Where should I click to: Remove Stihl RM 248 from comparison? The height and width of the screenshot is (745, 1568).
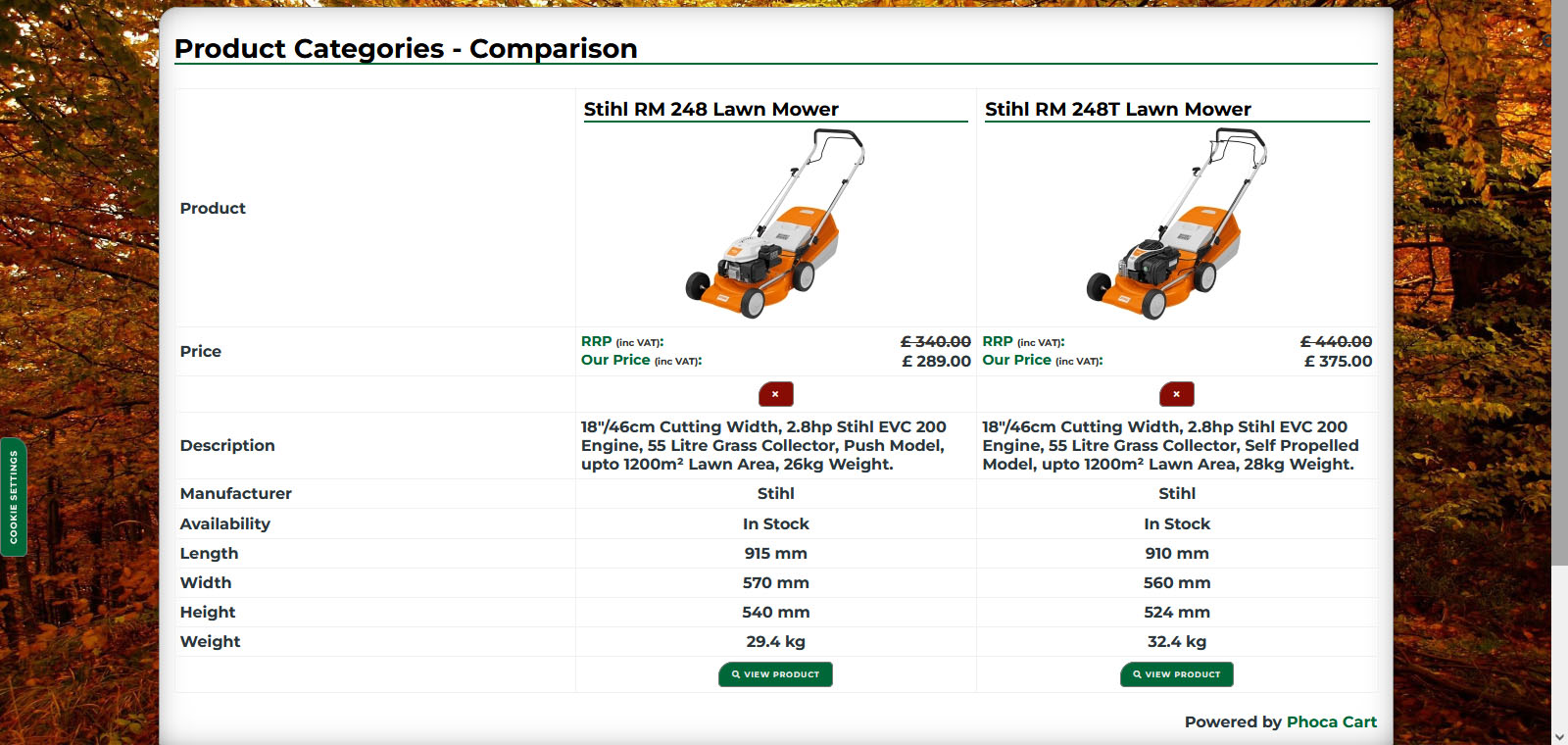click(x=775, y=394)
